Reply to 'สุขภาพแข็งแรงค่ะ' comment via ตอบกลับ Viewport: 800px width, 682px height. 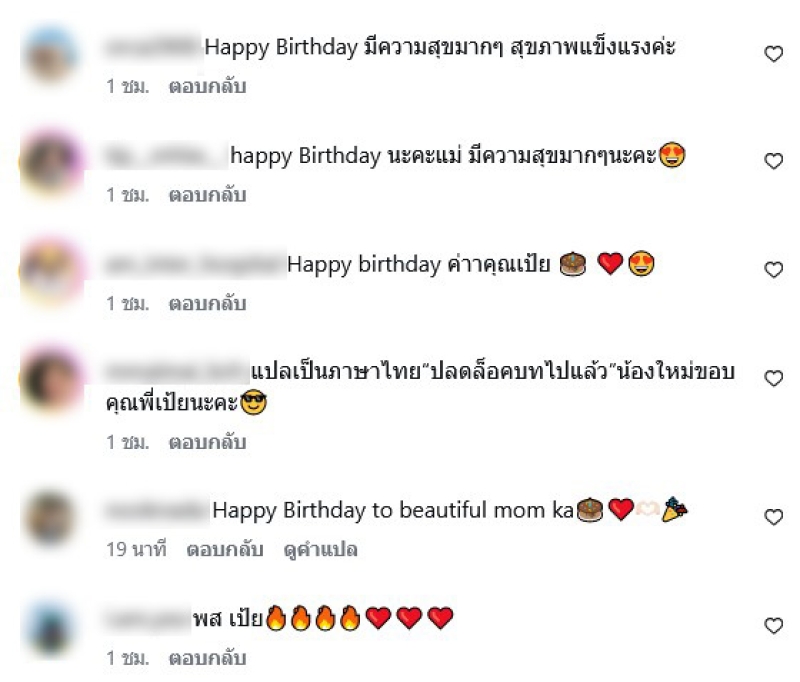tap(207, 86)
